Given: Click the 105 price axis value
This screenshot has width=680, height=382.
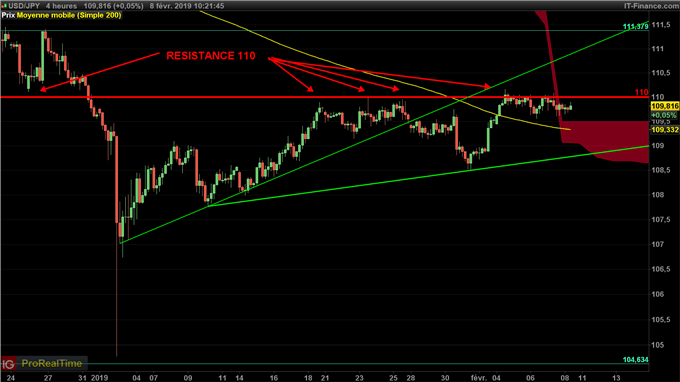Looking at the screenshot, I should [x=658, y=345].
